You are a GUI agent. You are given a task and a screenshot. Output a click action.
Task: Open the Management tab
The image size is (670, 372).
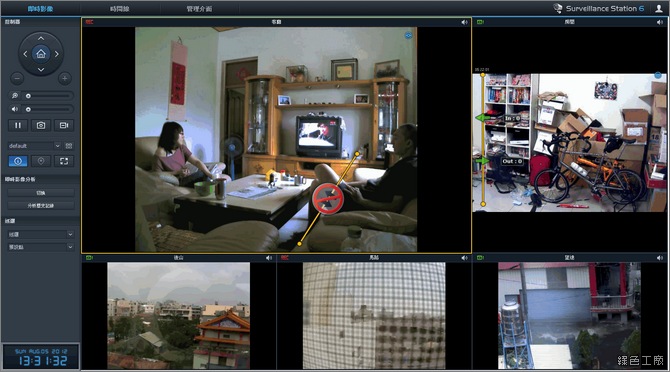point(199,9)
